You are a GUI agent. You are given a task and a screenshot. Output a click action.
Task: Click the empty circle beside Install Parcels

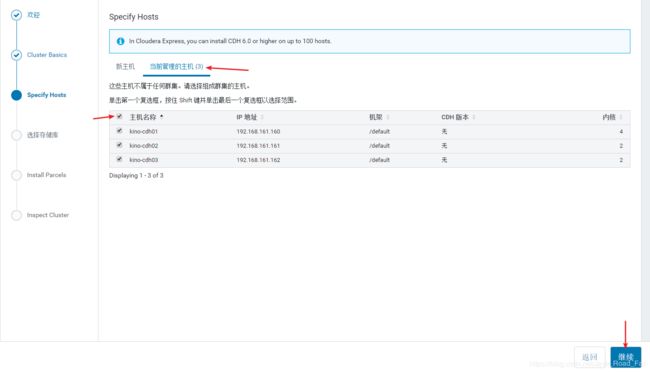click(16, 175)
